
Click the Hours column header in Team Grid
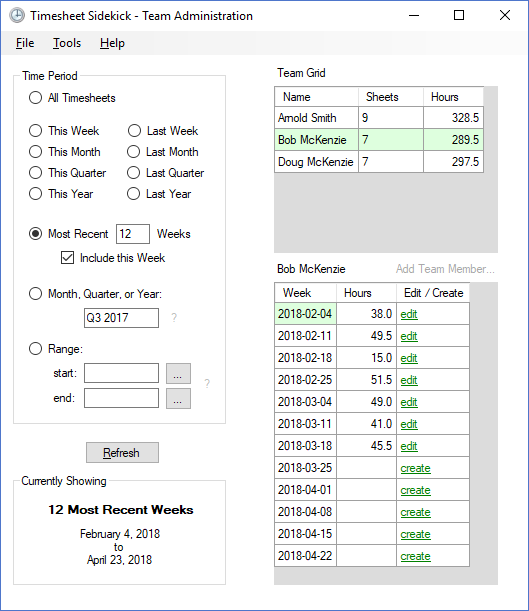point(453,97)
